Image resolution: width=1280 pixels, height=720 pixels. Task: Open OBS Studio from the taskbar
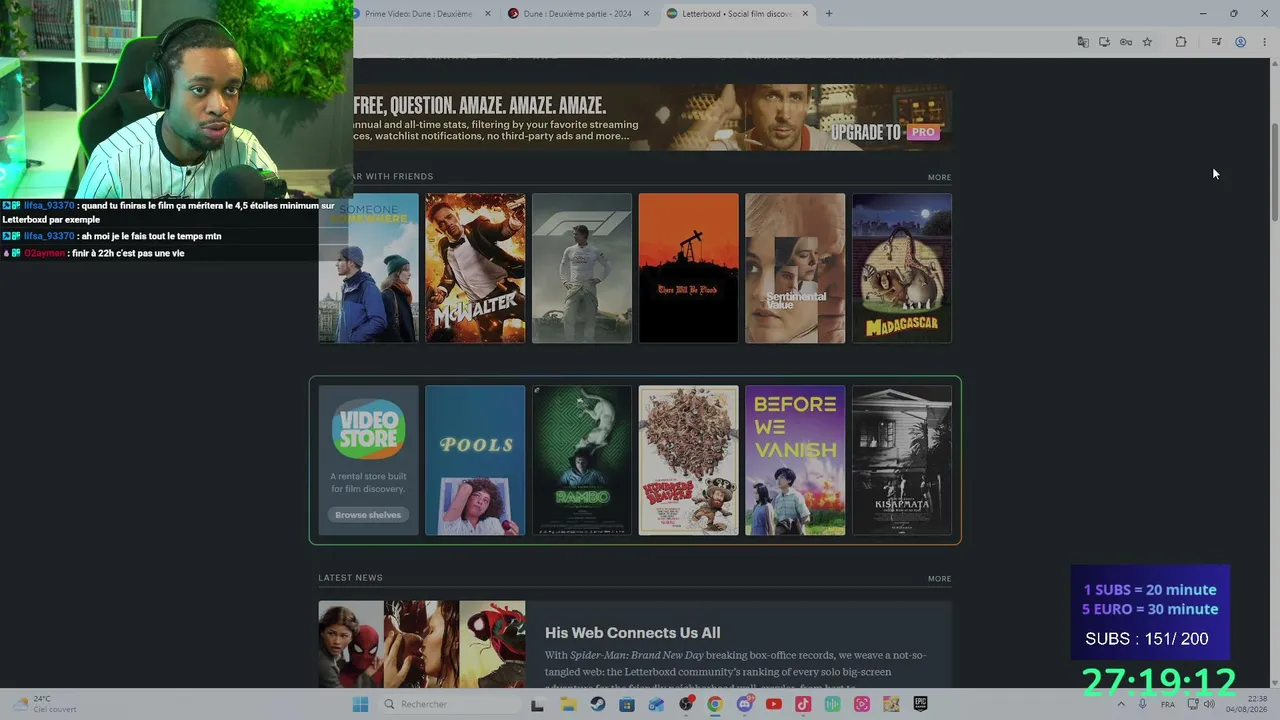tap(686, 704)
